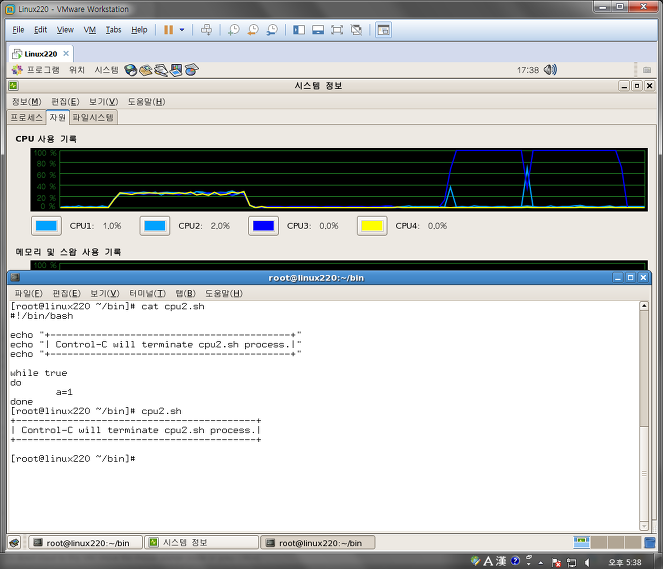Open 편집(E) menu in system monitor

pos(65,101)
